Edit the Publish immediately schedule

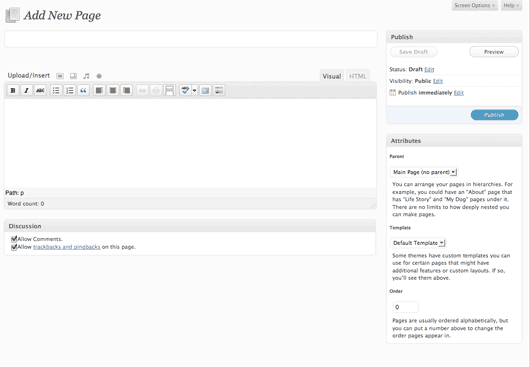[x=459, y=93]
